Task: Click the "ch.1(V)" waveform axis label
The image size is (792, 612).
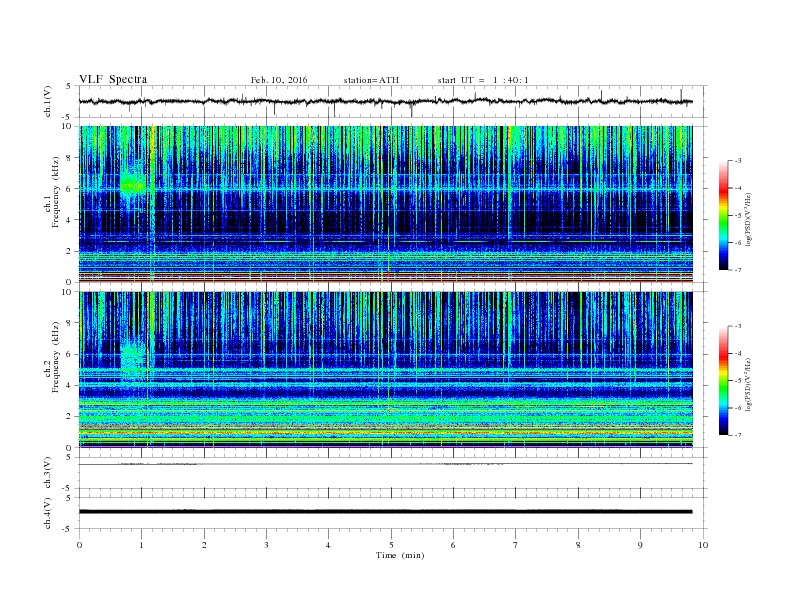Action: 47,101
